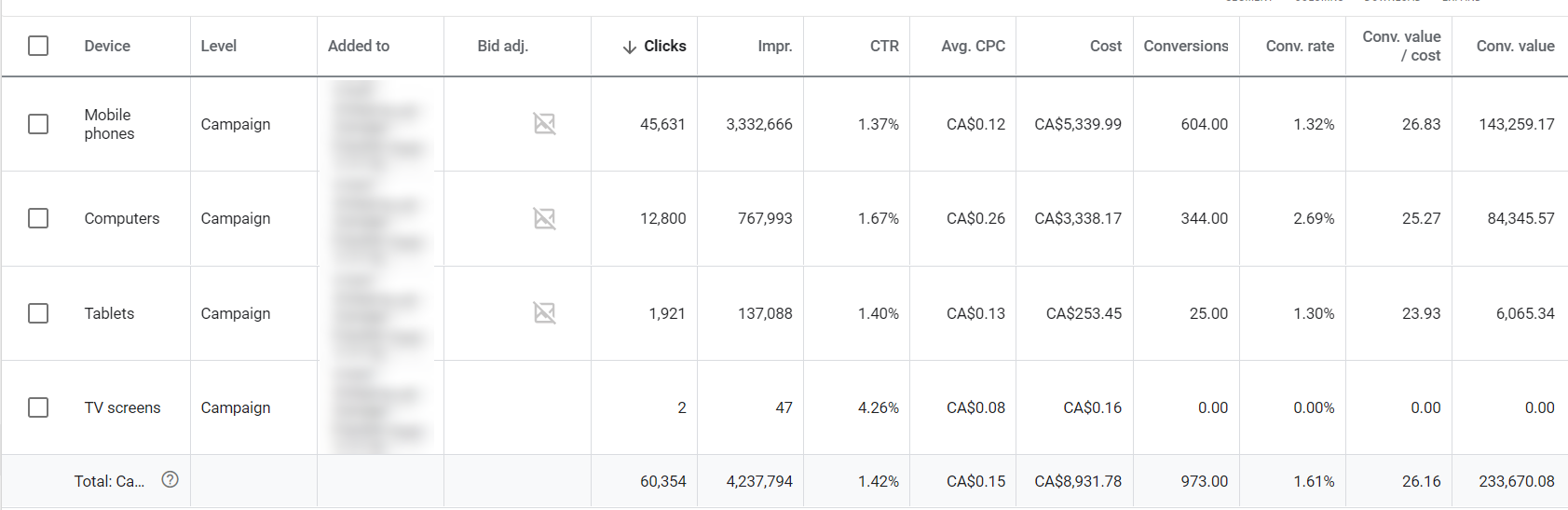The image size is (1568, 510).
Task: Sort by the Conversions column header
Action: pos(1185,46)
